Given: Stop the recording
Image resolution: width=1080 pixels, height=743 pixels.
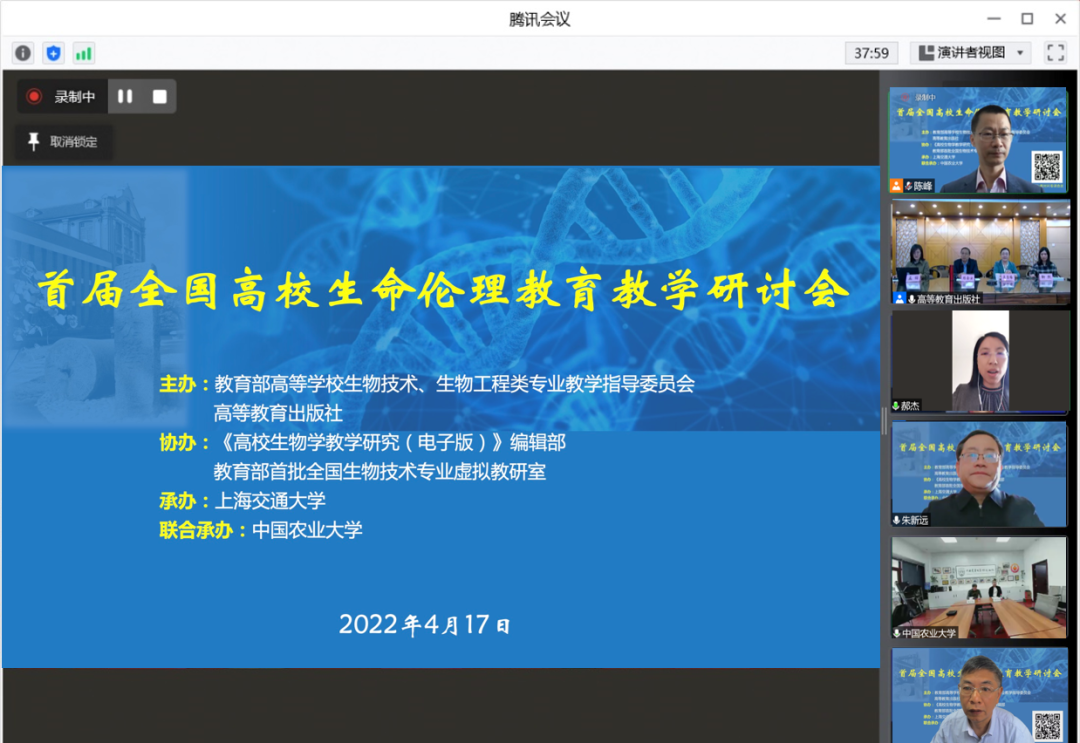Looking at the screenshot, I should coord(160,96).
